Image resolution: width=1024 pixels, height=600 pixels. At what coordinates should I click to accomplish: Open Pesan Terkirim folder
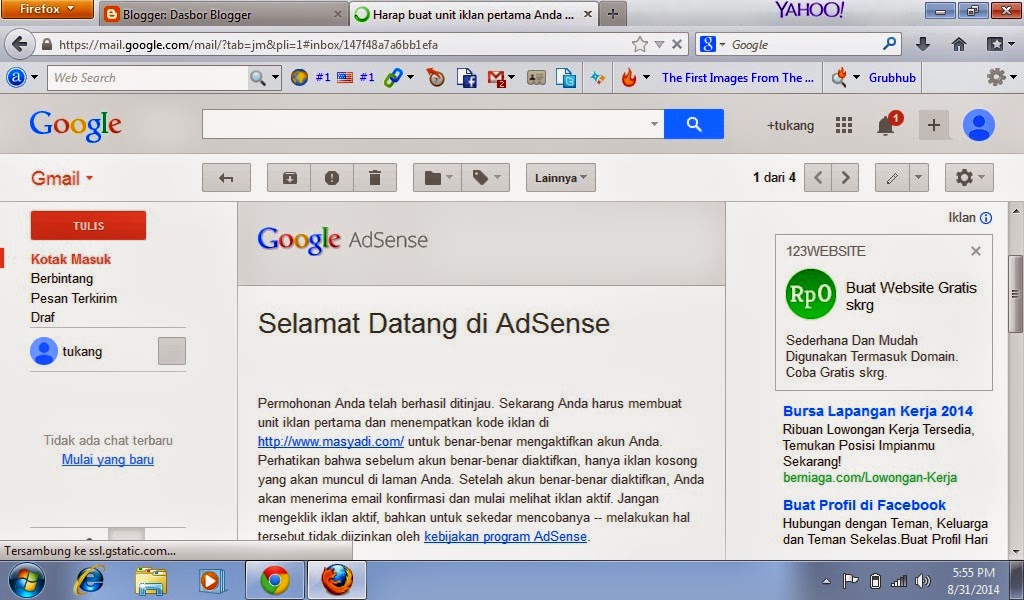point(74,298)
